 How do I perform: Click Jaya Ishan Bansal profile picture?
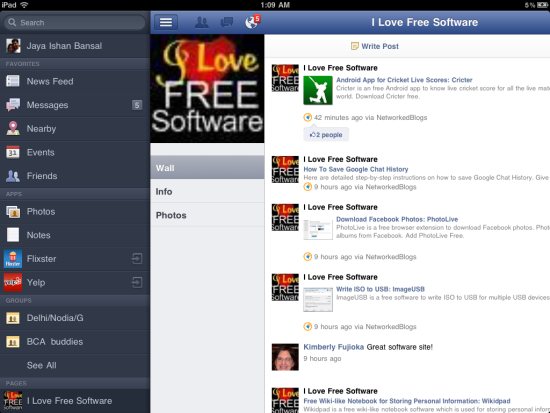click(x=13, y=46)
